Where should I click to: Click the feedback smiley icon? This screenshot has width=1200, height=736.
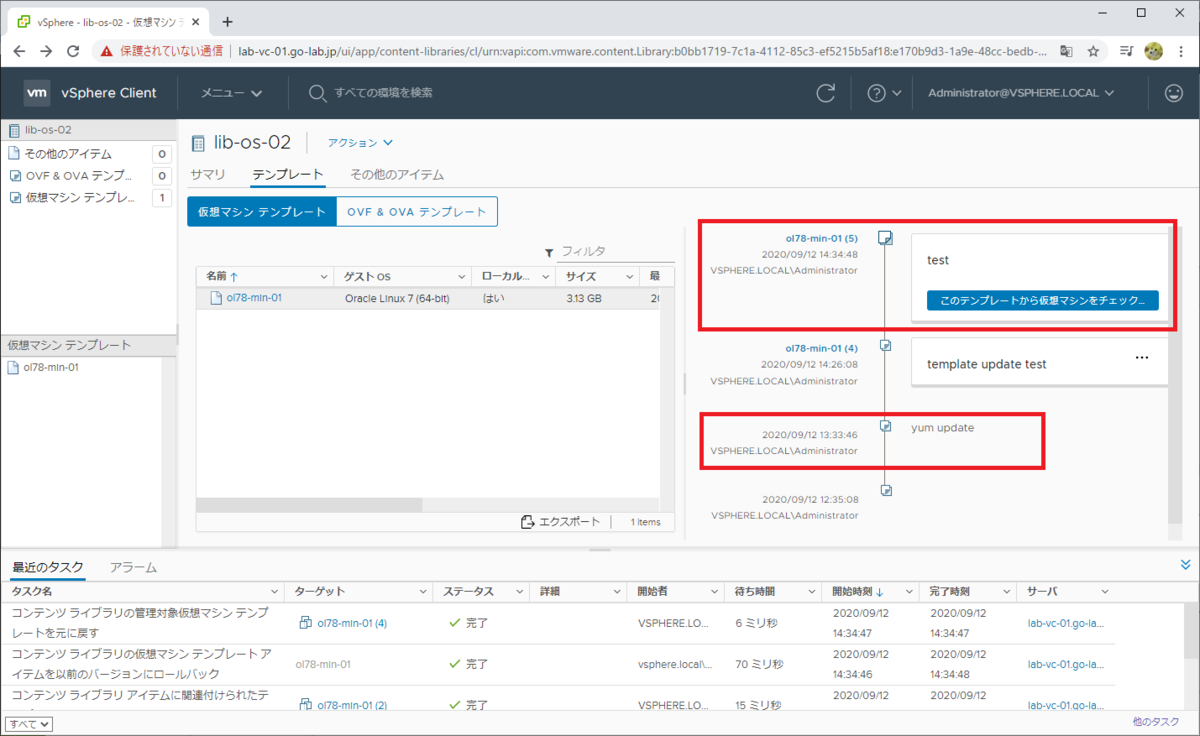[1174, 93]
